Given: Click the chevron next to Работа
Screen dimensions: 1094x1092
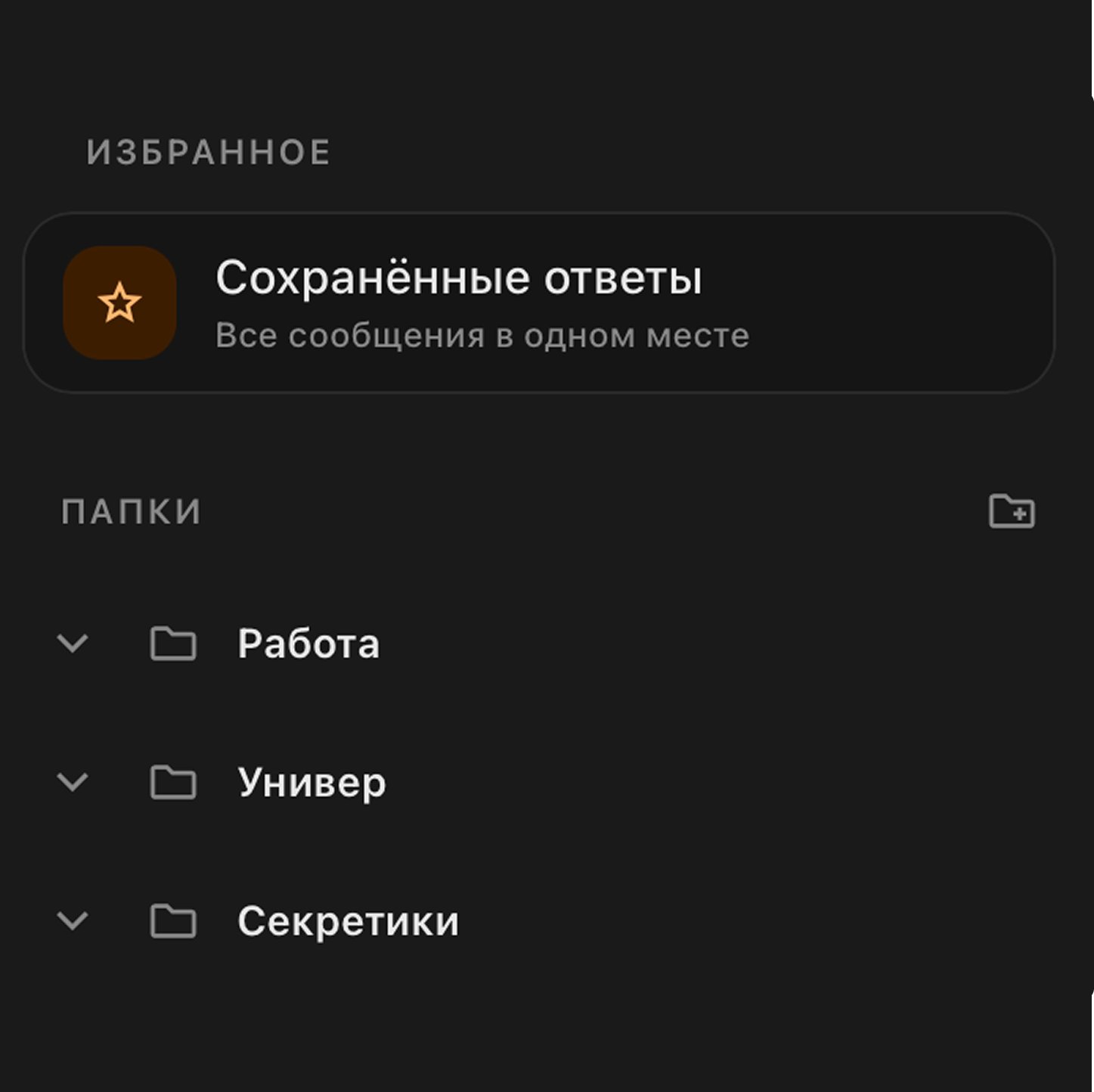Looking at the screenshot, I should click(x=73, y=644).
